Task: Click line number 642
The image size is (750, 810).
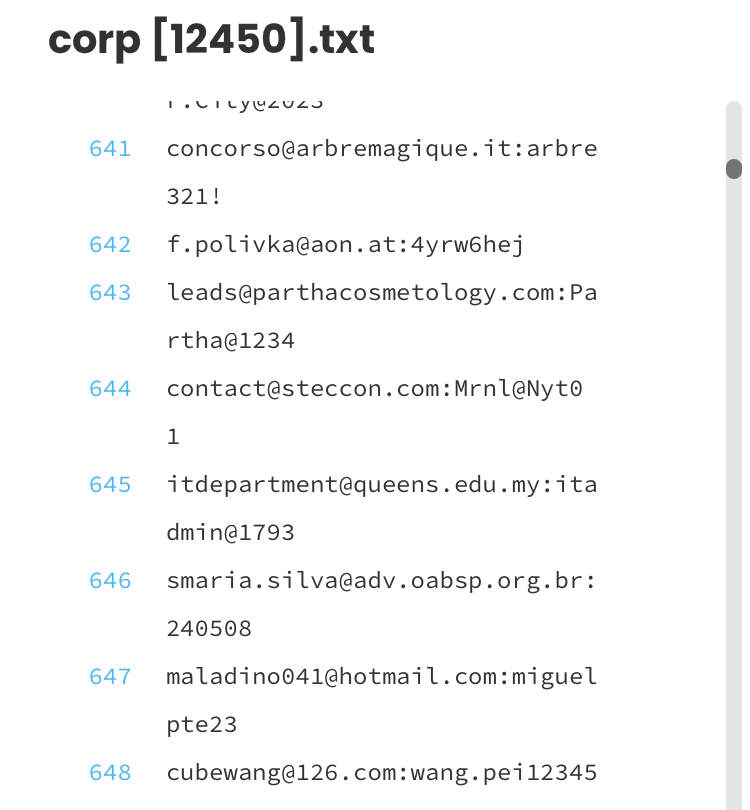Action: point(110,245)
